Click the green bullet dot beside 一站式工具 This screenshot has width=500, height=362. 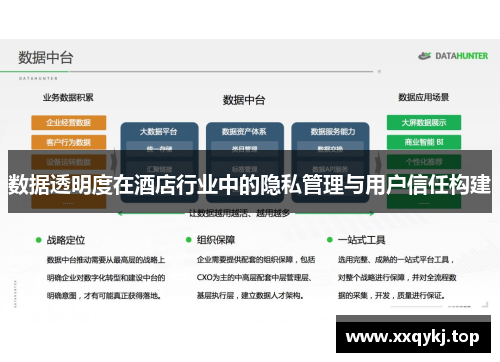[x=330, y=240]
